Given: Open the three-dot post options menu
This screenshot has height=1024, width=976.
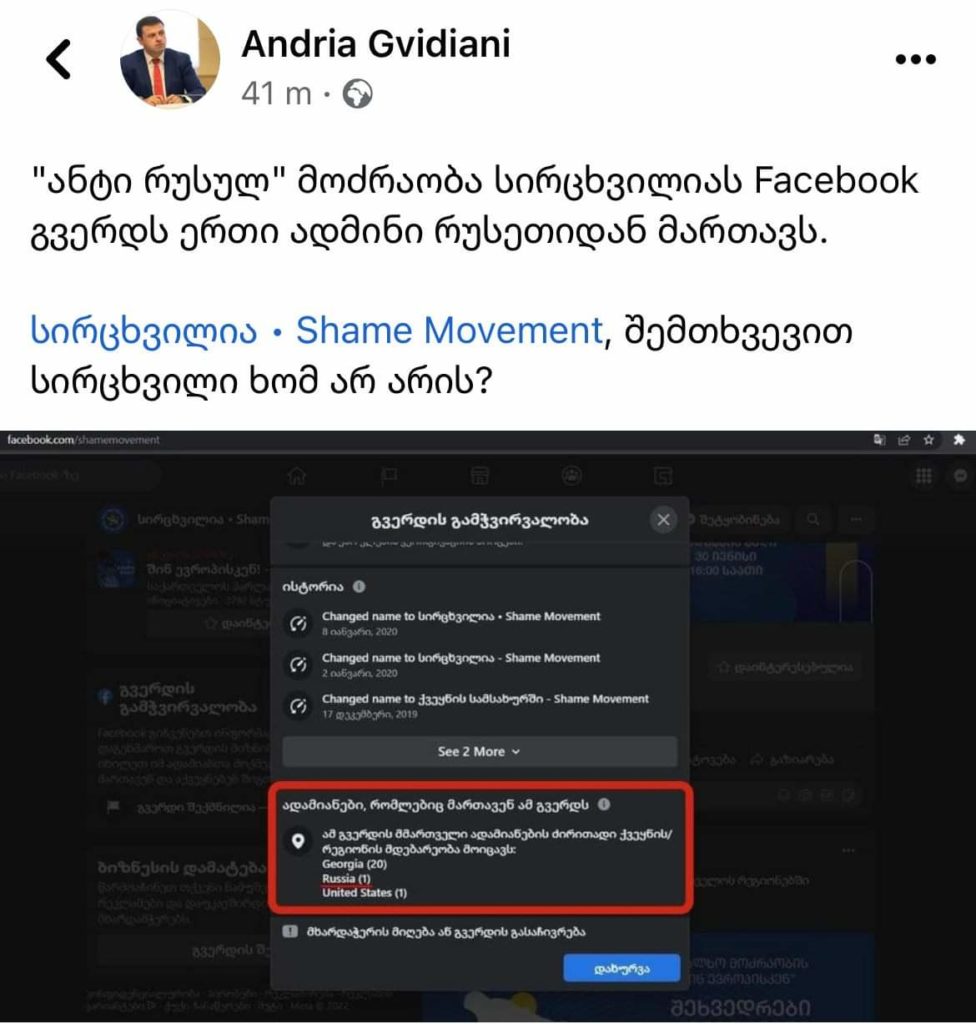Looking at the screenshot, I should (x=915, y=59).
